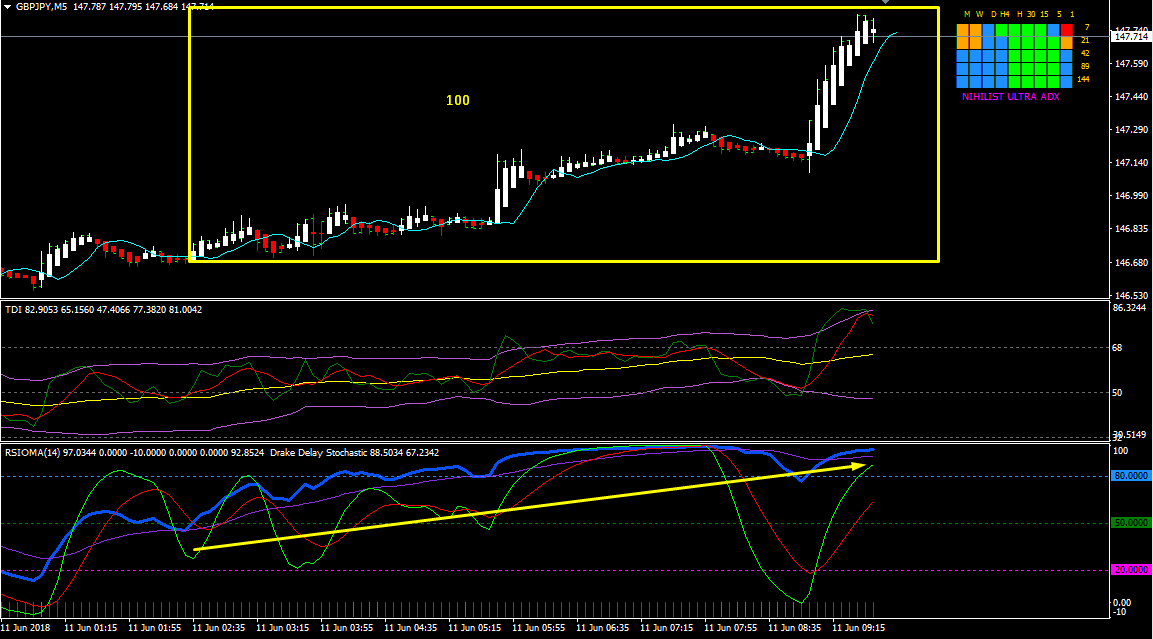The width and height of the screenshot is (1153, 639).
Task: Click the W column header in ADX panel
Action: click(x=979, y=14)
